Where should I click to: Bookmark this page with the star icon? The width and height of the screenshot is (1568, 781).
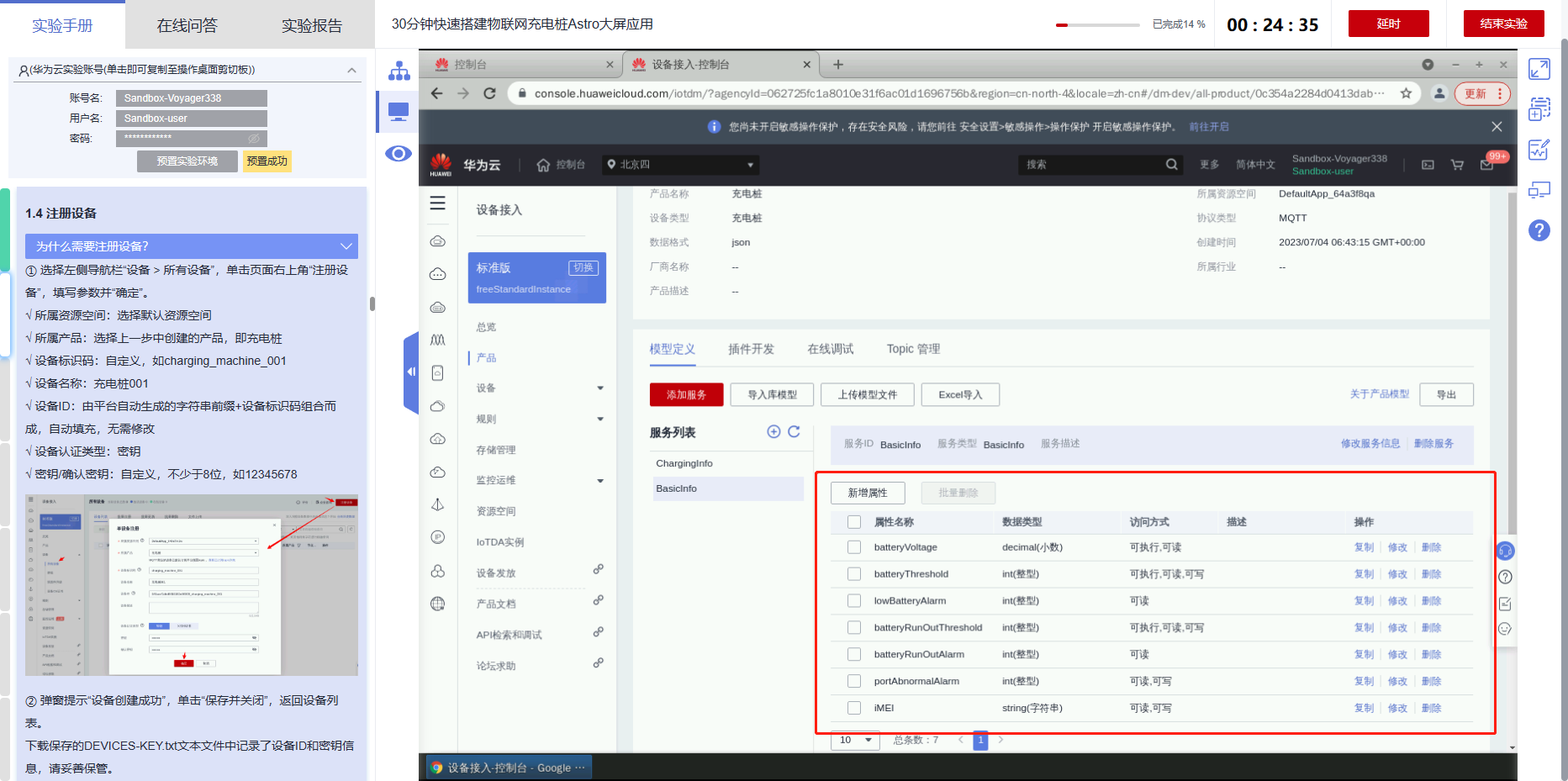click(x=1406, y=93)
